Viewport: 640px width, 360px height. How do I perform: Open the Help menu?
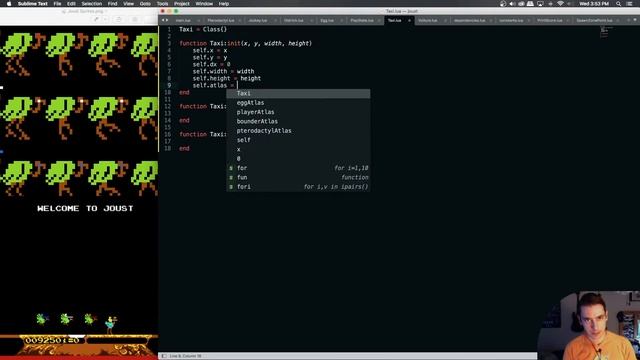(224, 4)
